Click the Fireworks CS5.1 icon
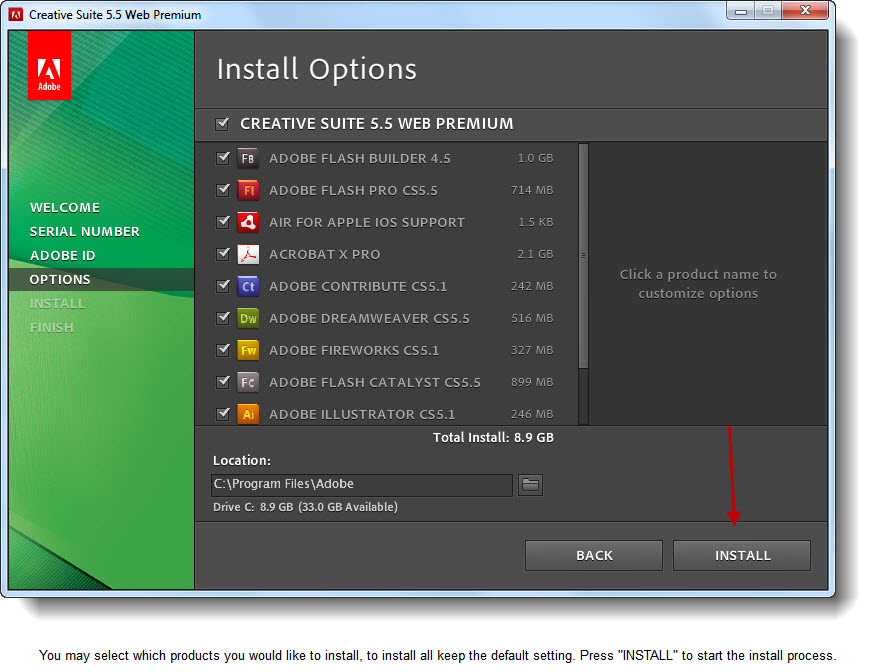This screenshot has height=672, width=876. point(248,350)
